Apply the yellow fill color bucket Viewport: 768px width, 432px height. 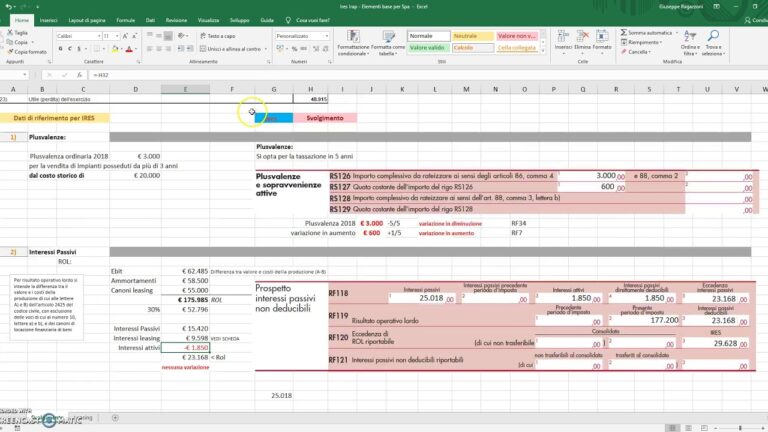point(115,49)
